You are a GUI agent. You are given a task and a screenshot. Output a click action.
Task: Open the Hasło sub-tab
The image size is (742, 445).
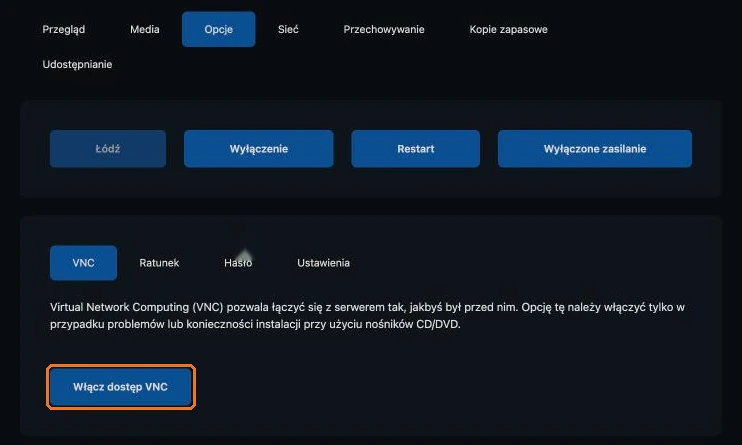238,263
